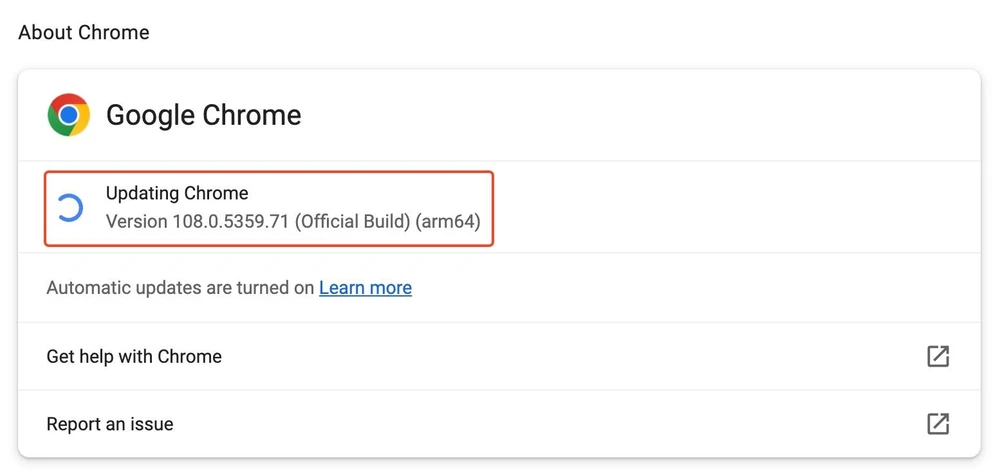
Task: Open Get help with Chrome
Action: pos(134,356)
